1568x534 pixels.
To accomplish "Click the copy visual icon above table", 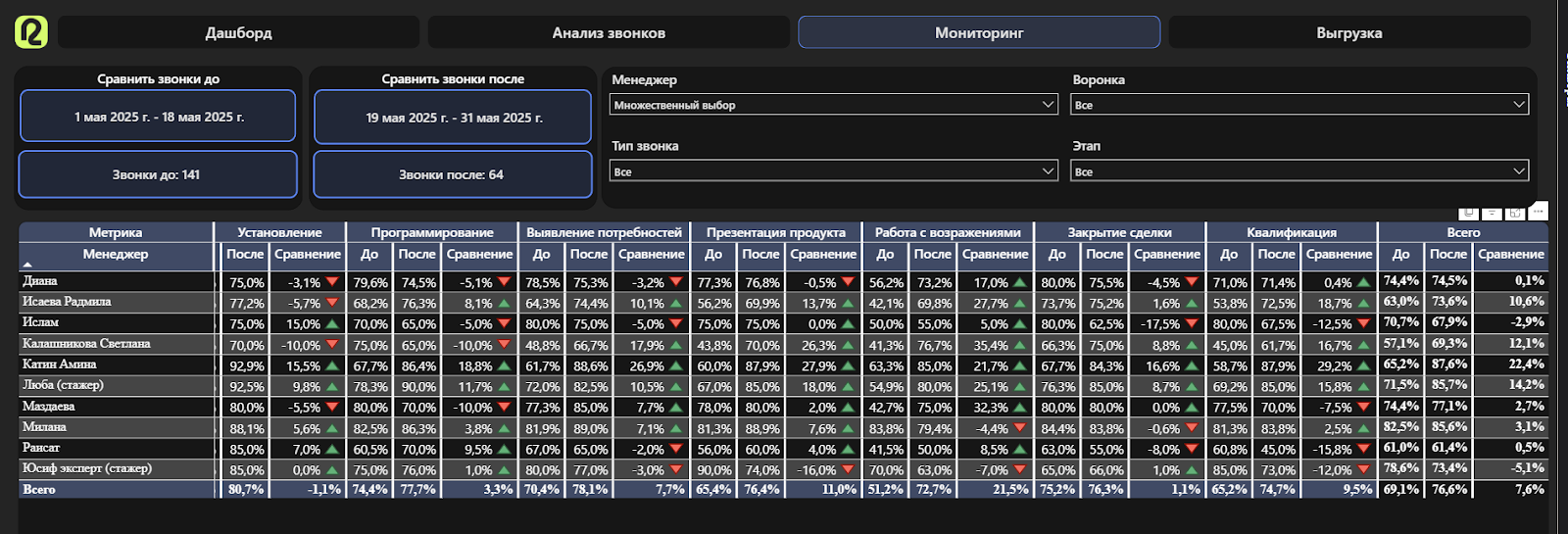I will 1468,213.
